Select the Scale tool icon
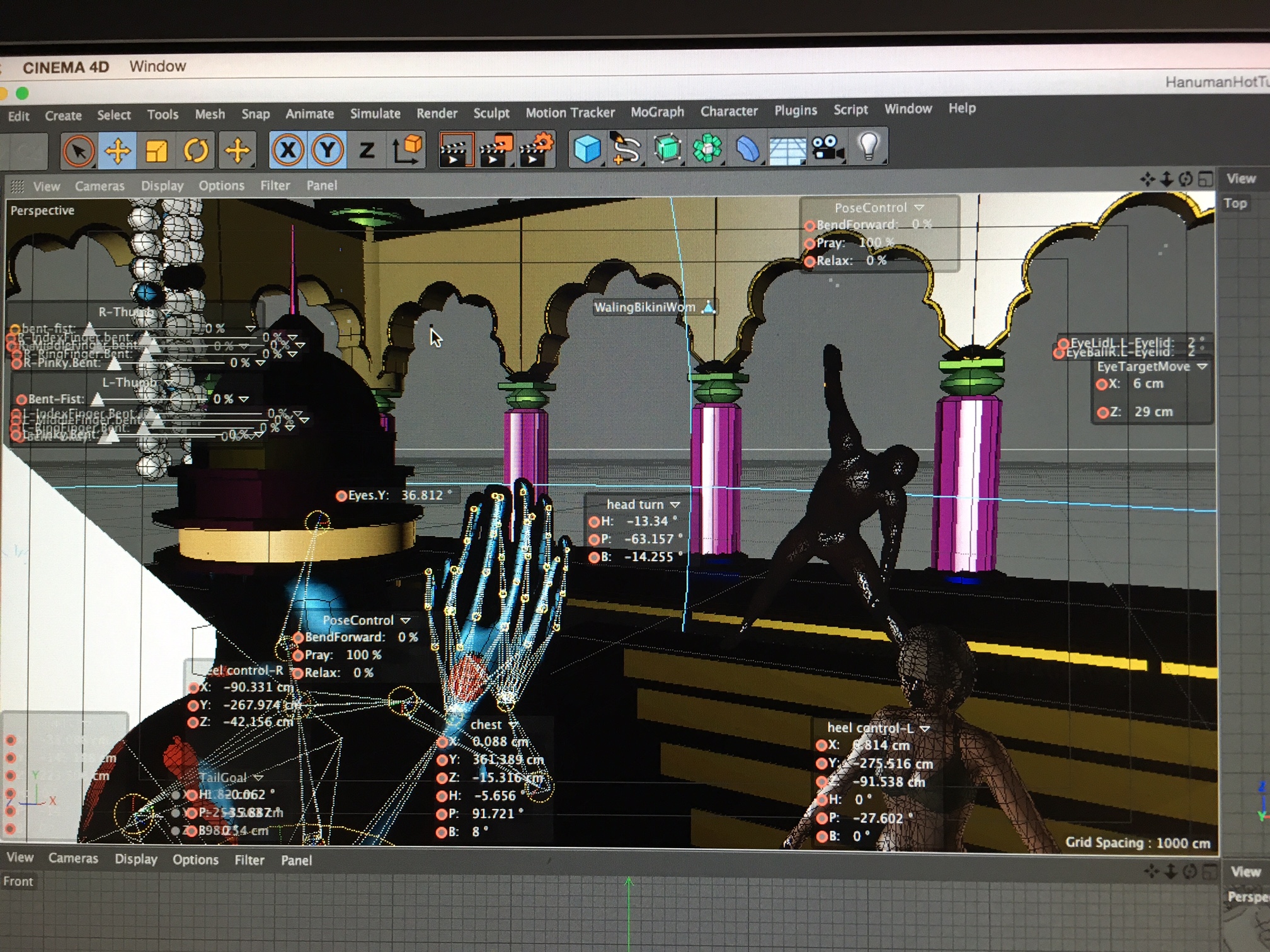Viewport: 1270px width, 952px height. click(x=156, y=151)
